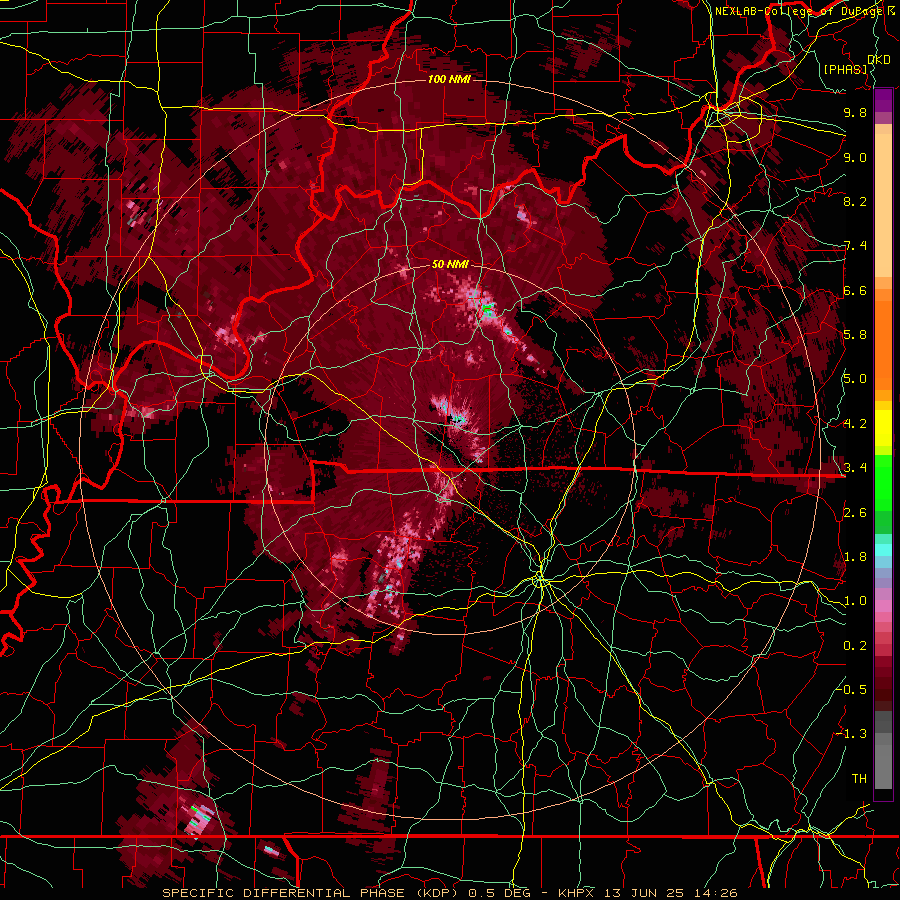Select the 7.4 legend value
This screenshot has width=900, height=900.
tap(855, 246)
